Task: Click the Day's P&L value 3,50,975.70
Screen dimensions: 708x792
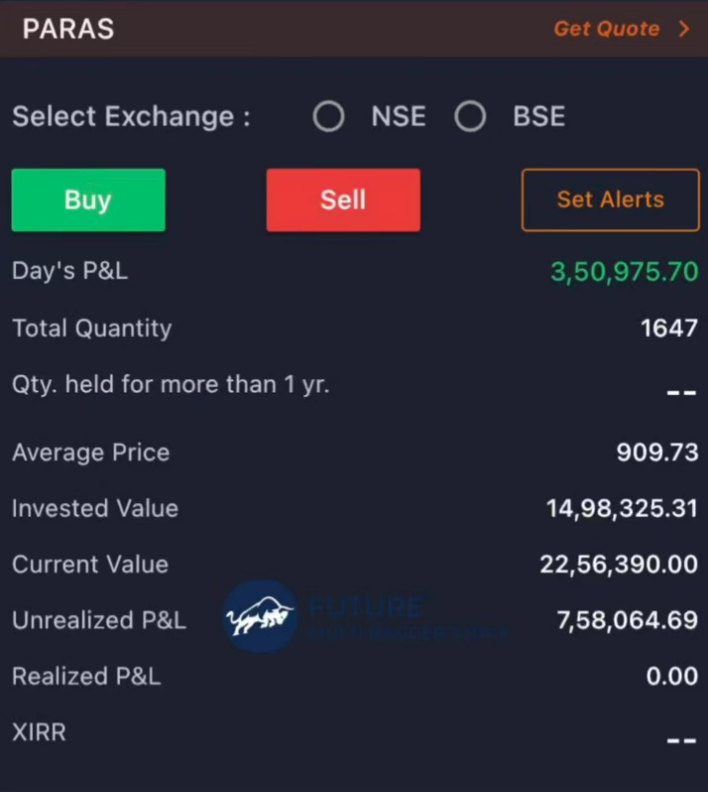Action: (624, 271)
